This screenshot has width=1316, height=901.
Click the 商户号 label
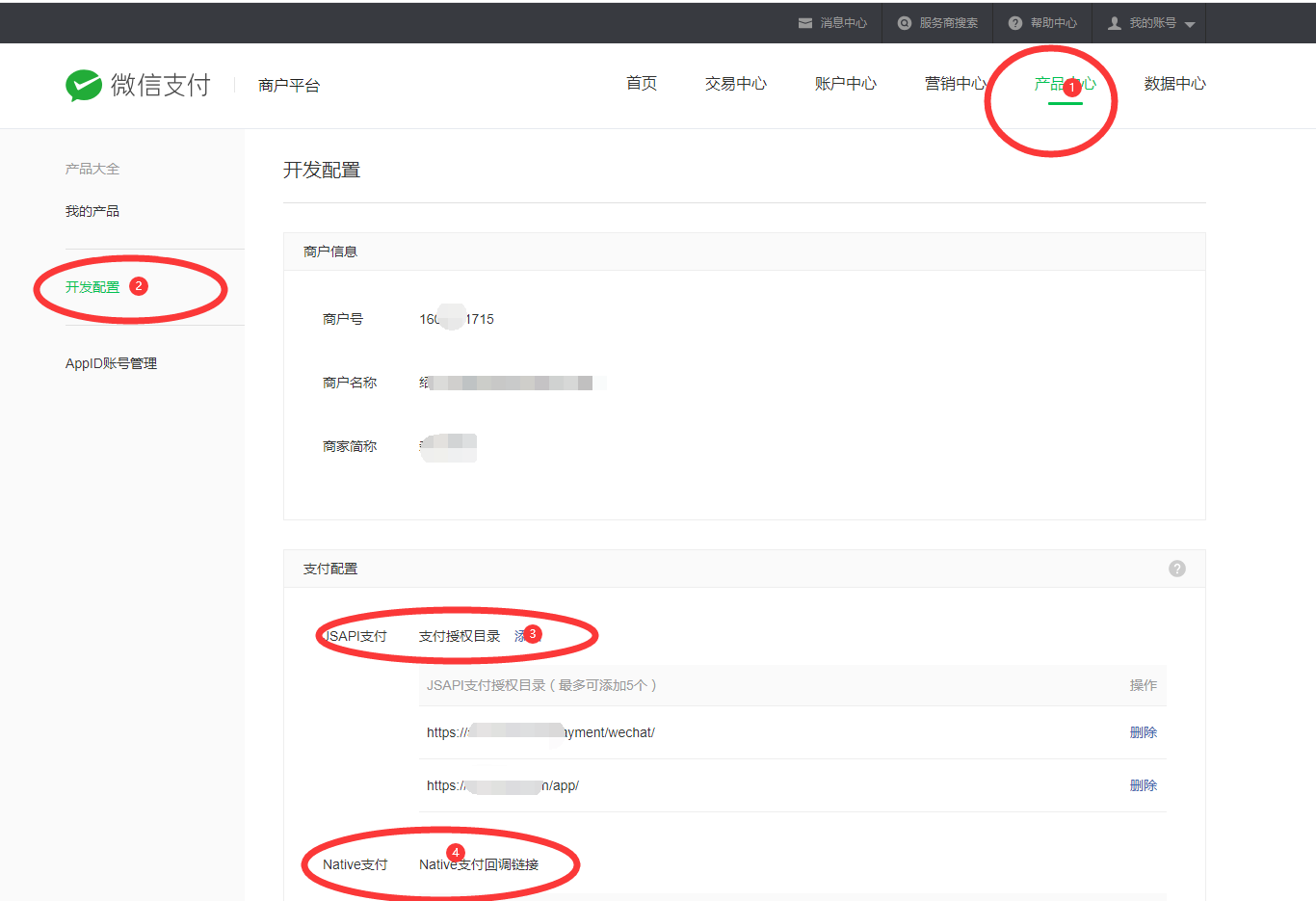point(343,319)
